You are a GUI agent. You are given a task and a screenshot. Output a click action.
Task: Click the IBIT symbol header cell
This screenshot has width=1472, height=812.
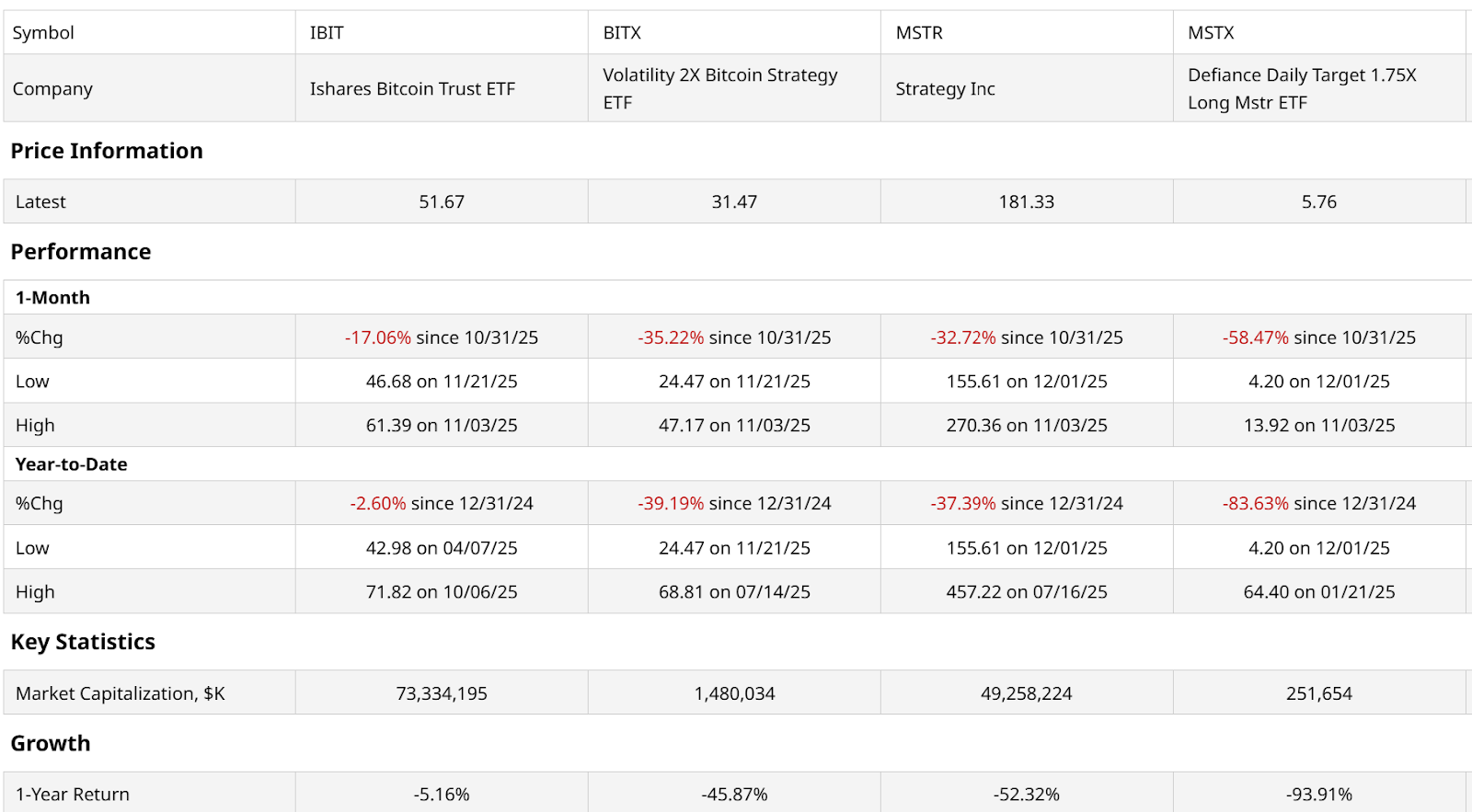[327, 33]
